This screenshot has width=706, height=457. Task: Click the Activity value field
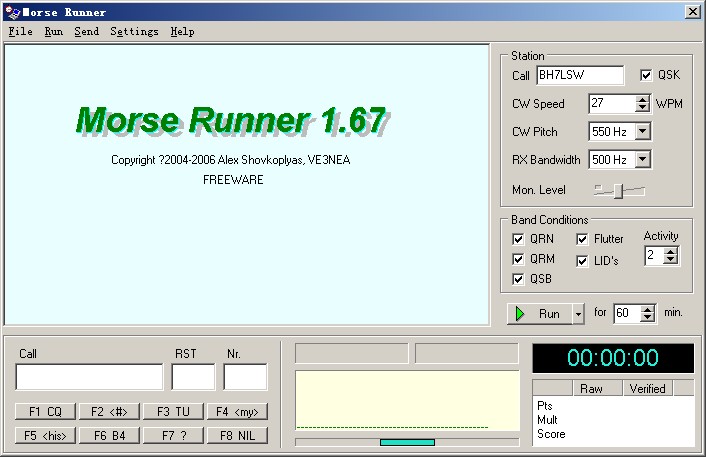(x=655, y=256)
